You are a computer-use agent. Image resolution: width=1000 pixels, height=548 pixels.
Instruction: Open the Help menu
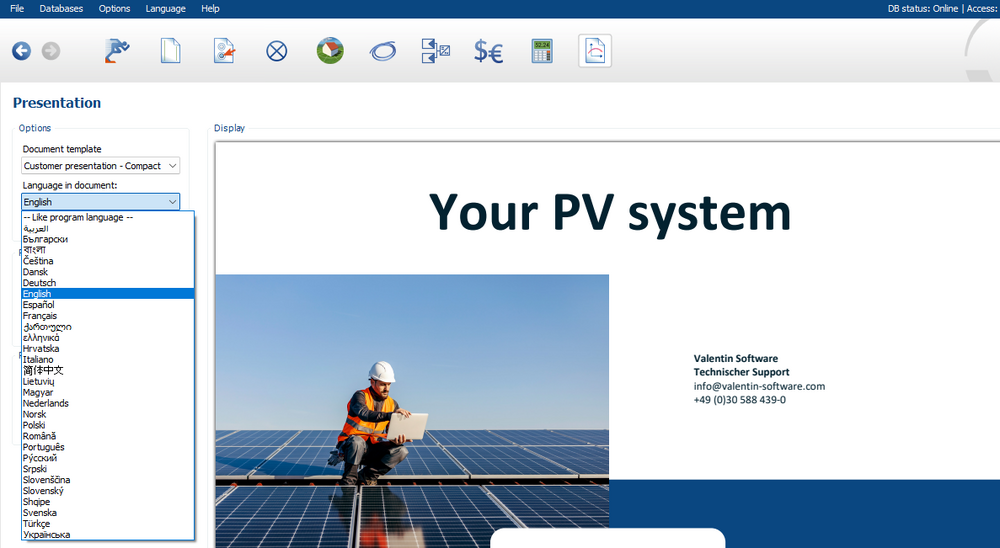[210, 8]
